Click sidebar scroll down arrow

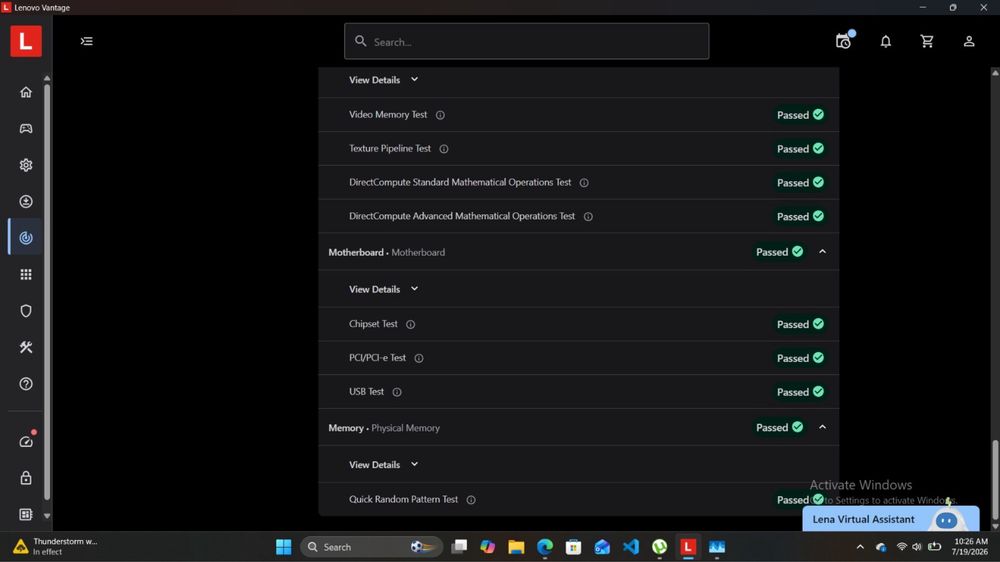click(47, 515)
